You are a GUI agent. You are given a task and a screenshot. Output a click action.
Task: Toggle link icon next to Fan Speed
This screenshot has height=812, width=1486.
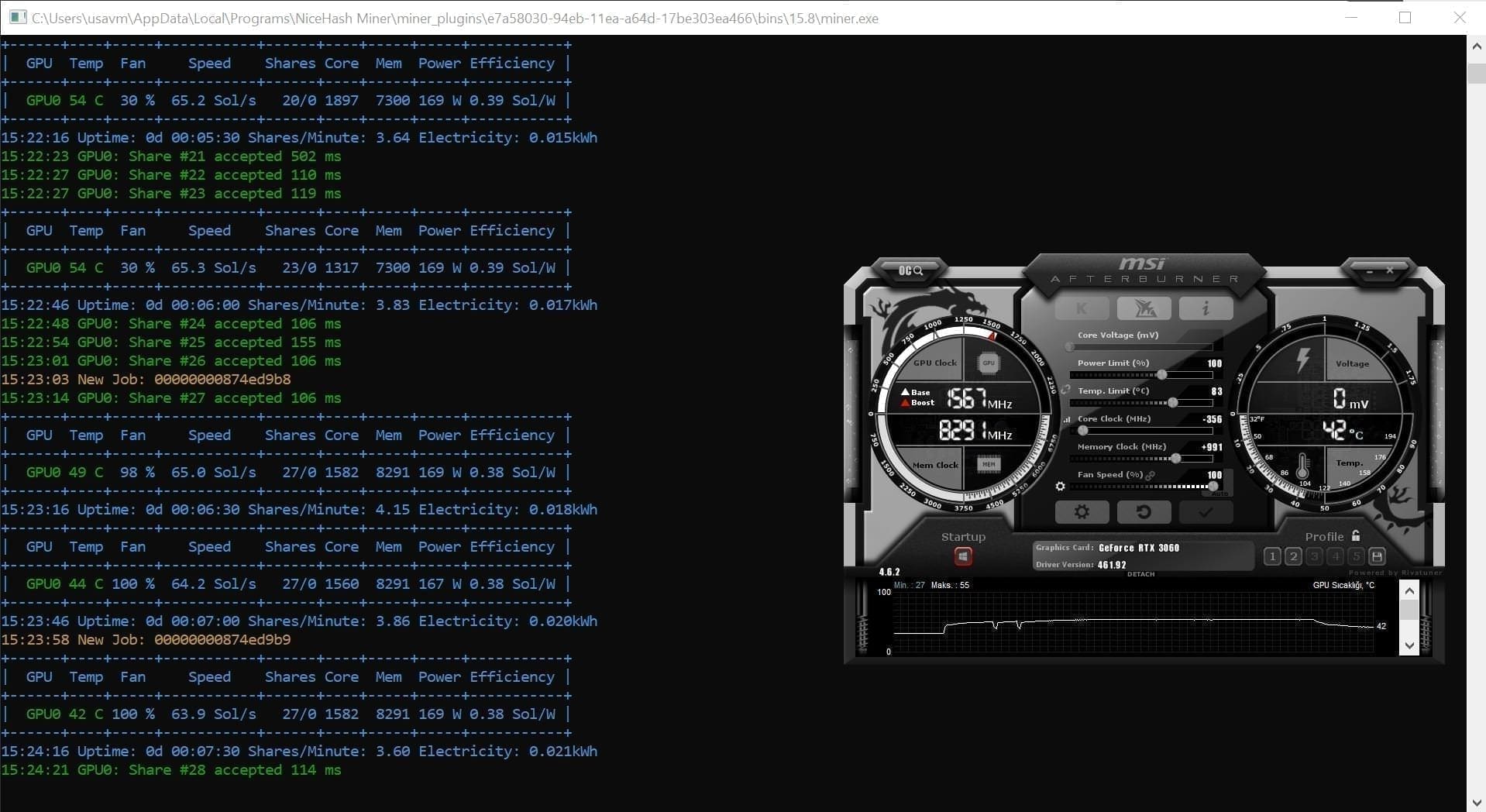tap(1151, 475)
